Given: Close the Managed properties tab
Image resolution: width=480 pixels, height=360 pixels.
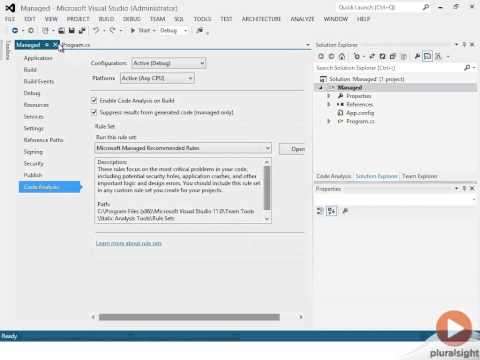Looking at the screenshot, I should pyautogui.click(x=55, y=45).
